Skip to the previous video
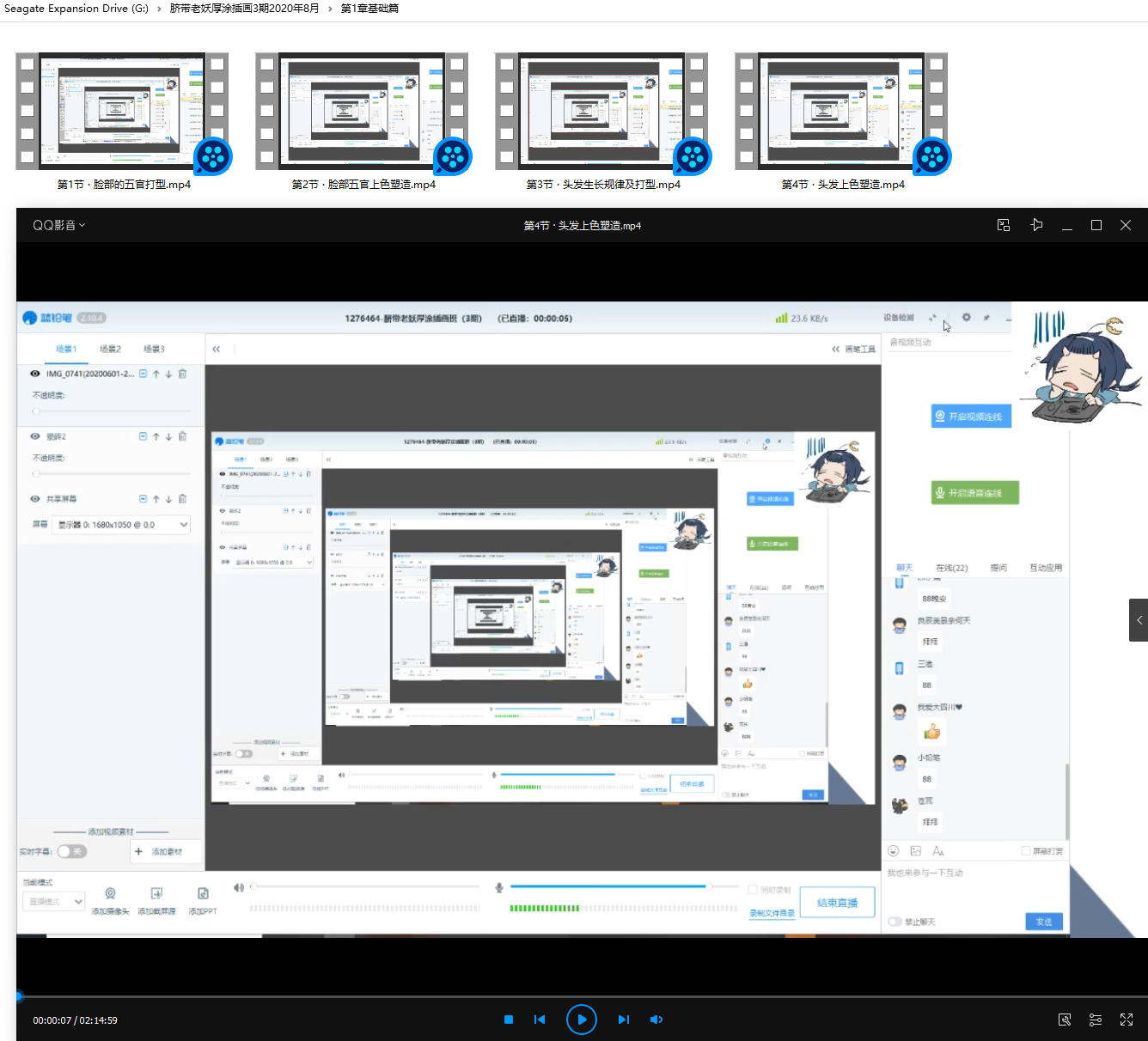 pyautogui.click(x=540, y=1020)
